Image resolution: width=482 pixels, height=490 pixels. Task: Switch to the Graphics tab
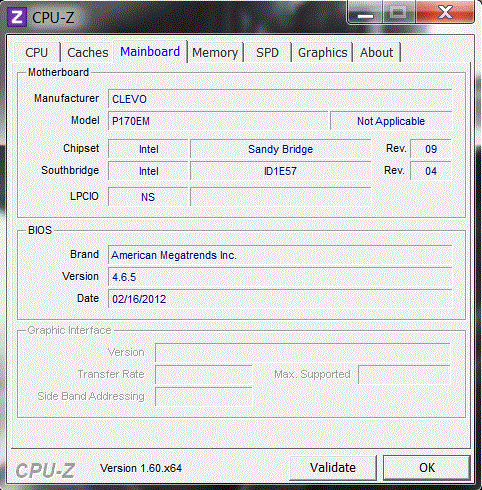click(322, 52)
